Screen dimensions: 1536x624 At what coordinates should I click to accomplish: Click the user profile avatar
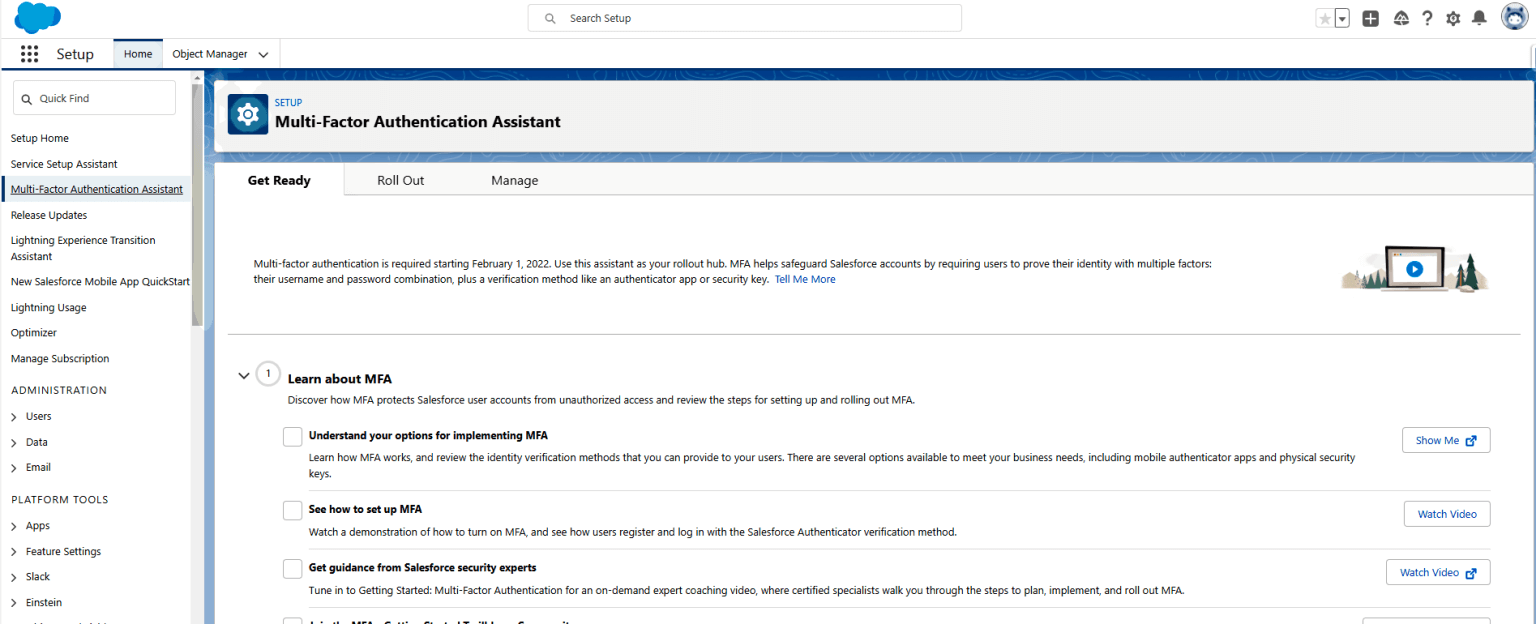point(1514,18)
